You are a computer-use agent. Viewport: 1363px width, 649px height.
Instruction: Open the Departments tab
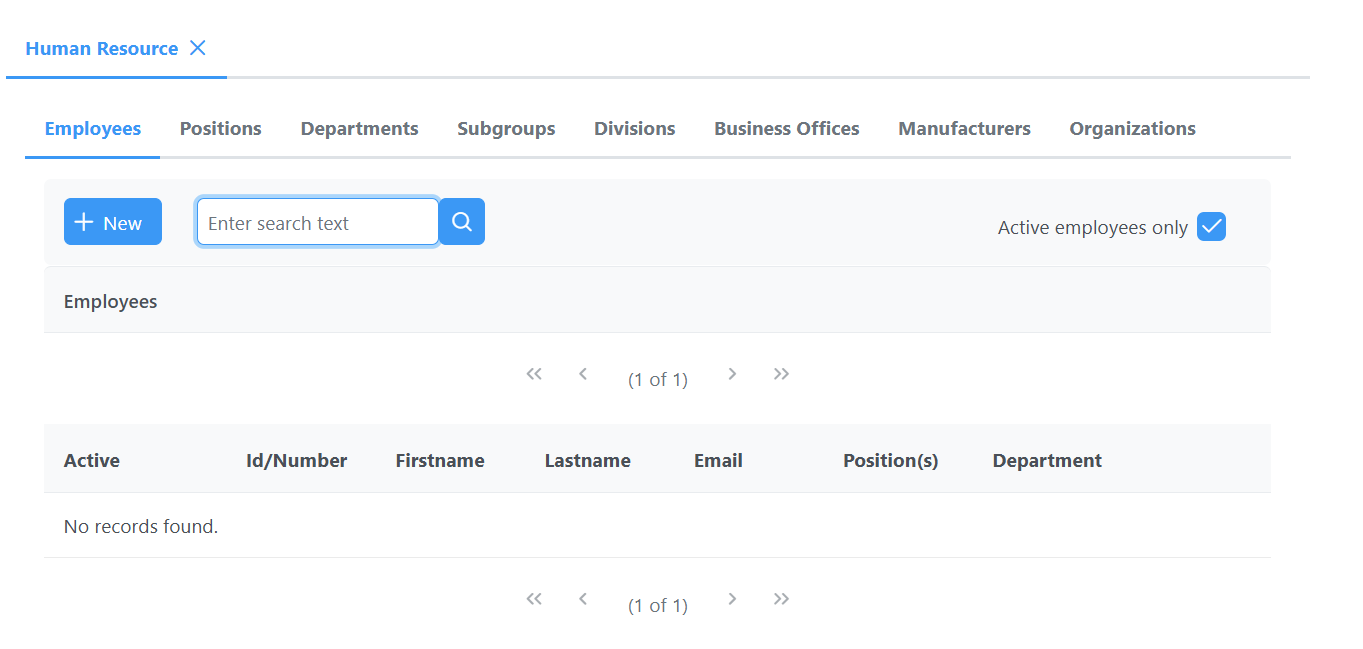(x=359, y=129)
